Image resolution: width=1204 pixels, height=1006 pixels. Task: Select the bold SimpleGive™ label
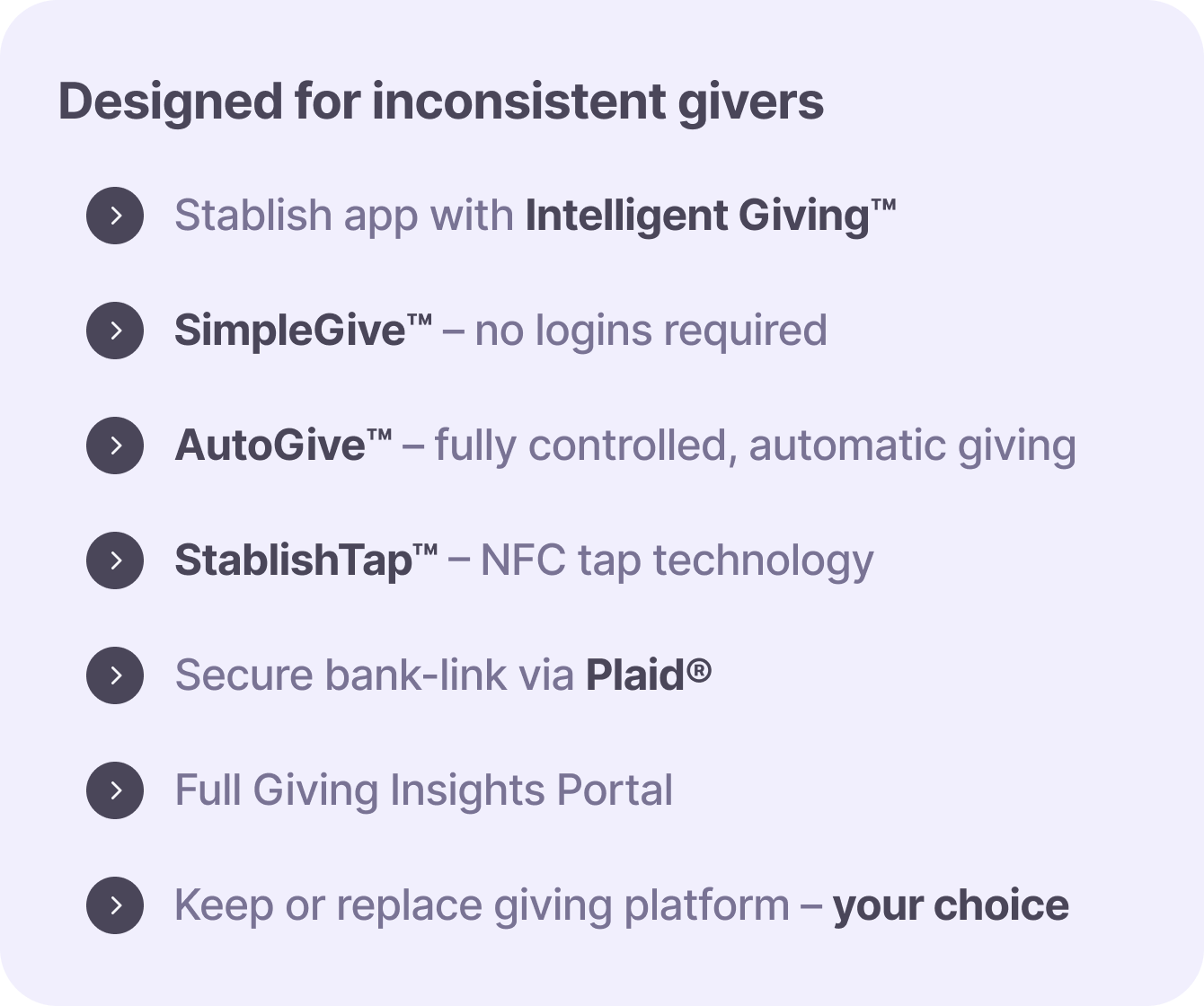coord(303,331)
